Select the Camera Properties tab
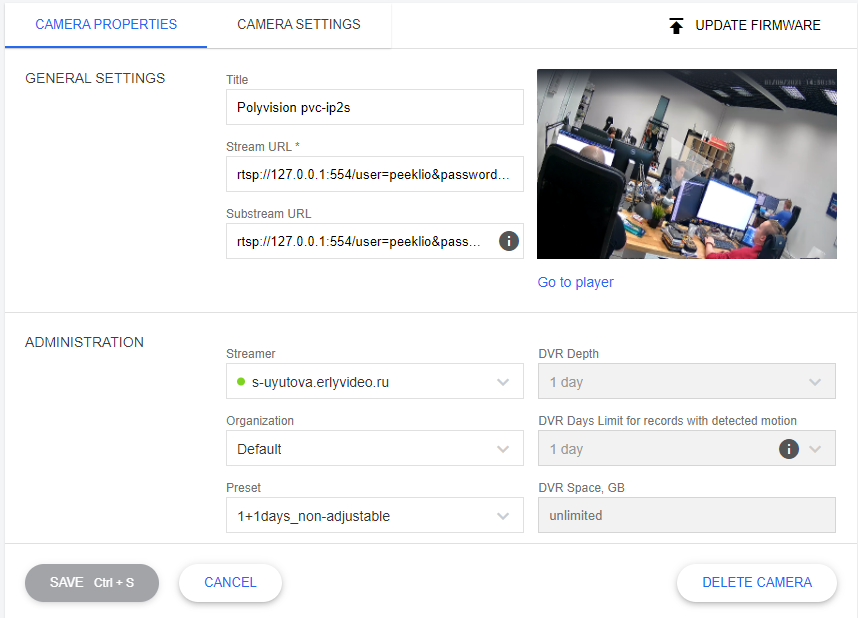The height and width of the screenshot is (618, 858). (105, 24)
